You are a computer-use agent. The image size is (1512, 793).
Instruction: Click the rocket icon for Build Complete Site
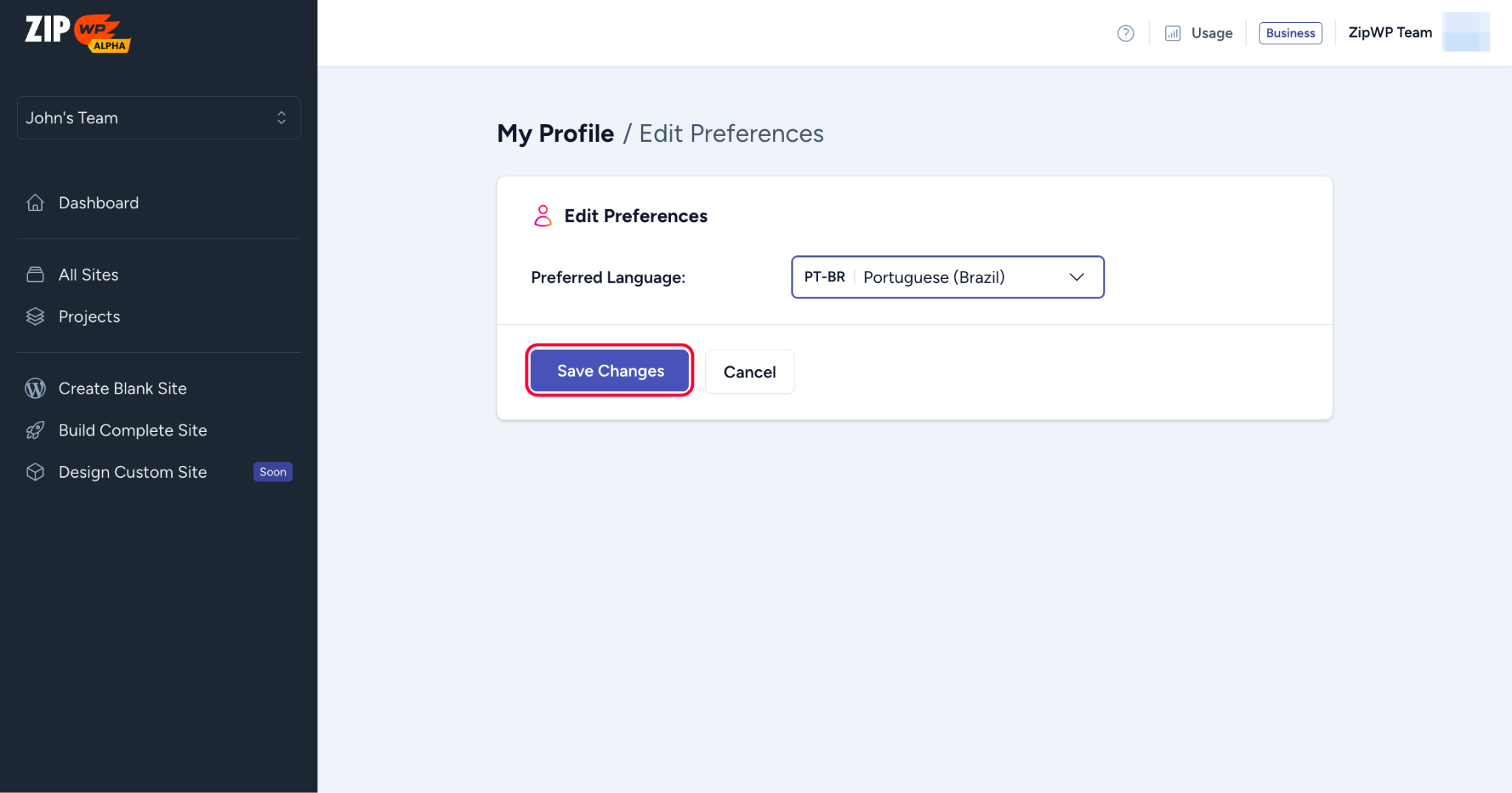pos(35,430)
